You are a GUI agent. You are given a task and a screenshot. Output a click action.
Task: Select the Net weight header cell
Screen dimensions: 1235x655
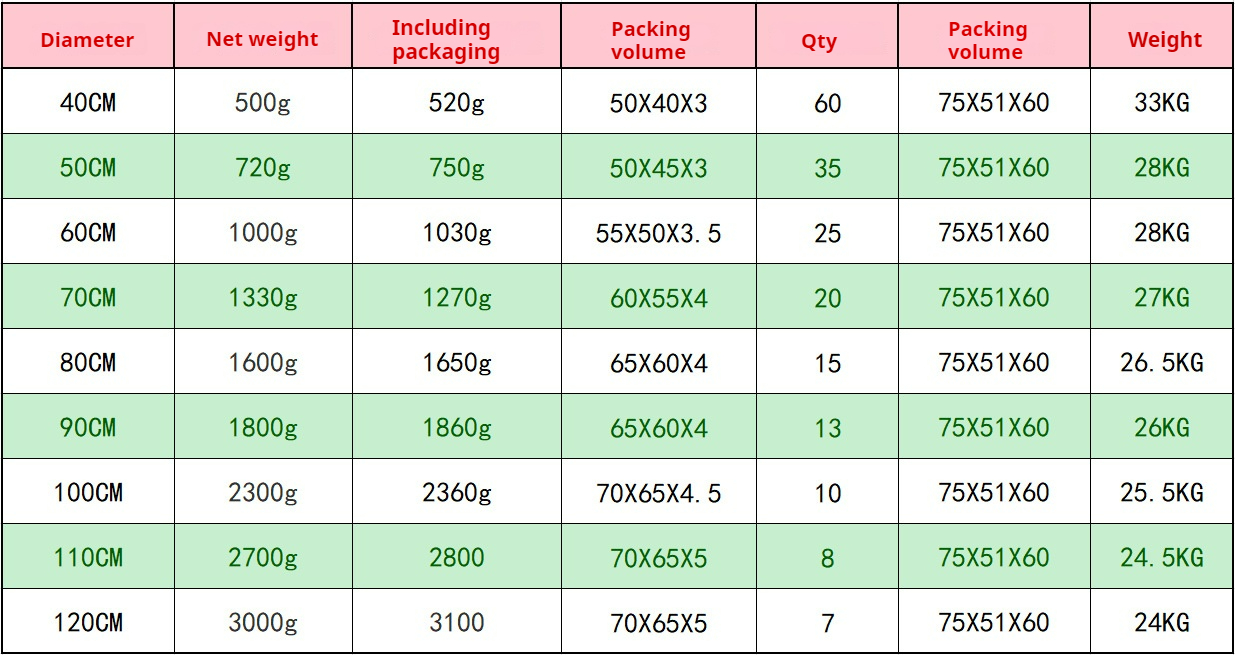[262, 40]
